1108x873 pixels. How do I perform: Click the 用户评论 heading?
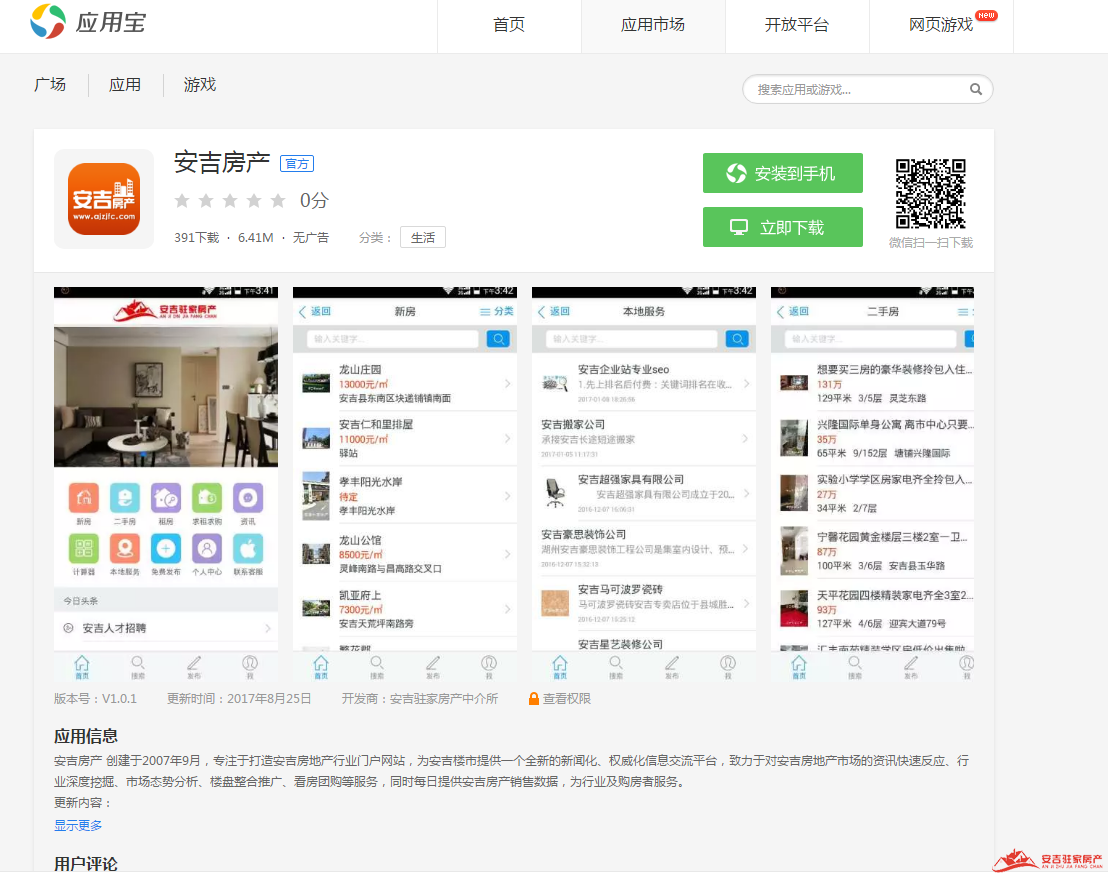click(86, 864)
